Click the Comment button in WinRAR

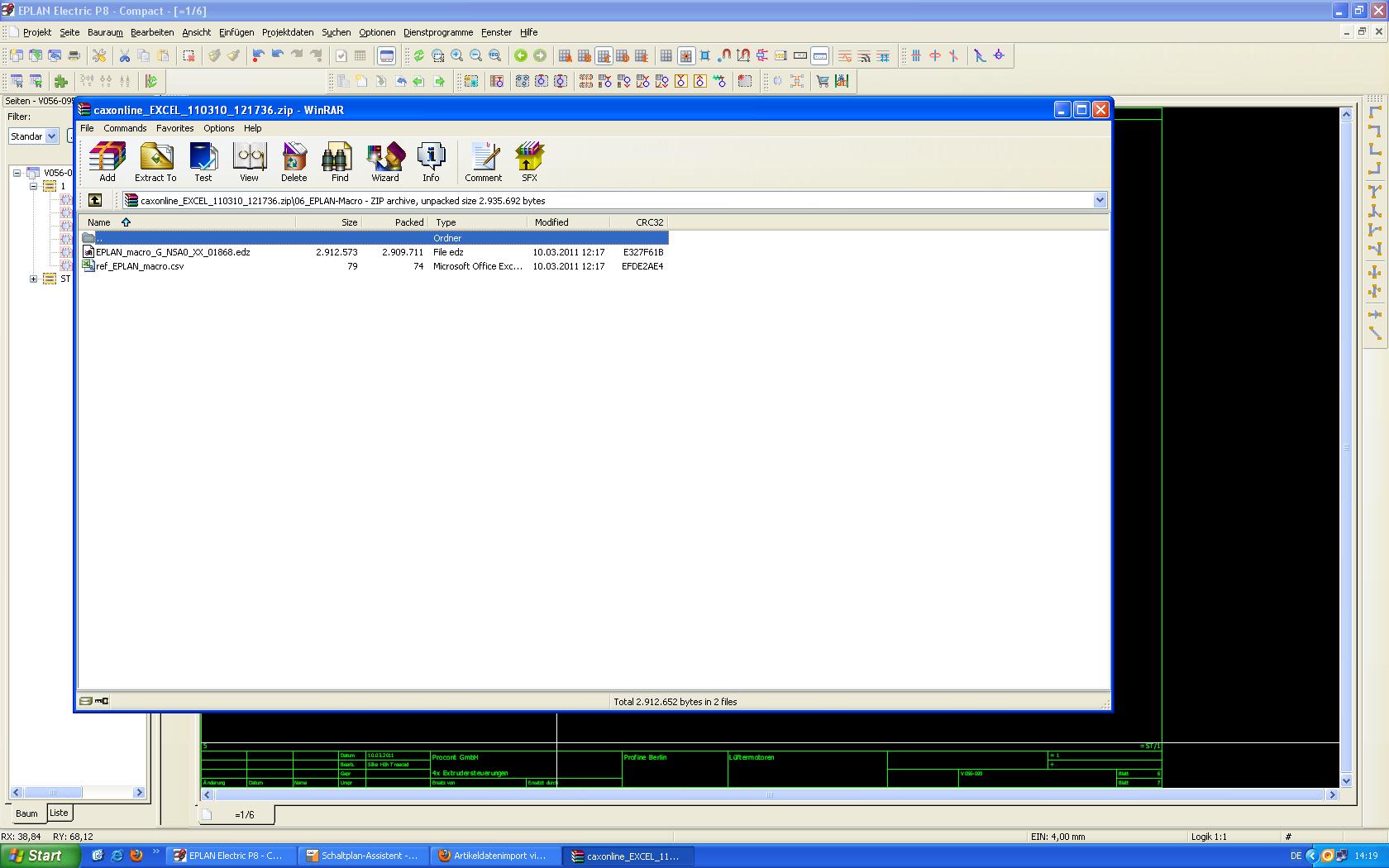click(484, 162)
